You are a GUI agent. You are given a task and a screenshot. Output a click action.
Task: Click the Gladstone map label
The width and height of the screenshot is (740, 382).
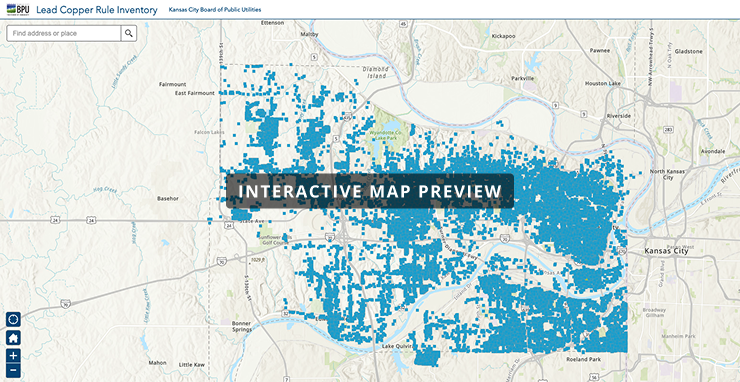689,51
